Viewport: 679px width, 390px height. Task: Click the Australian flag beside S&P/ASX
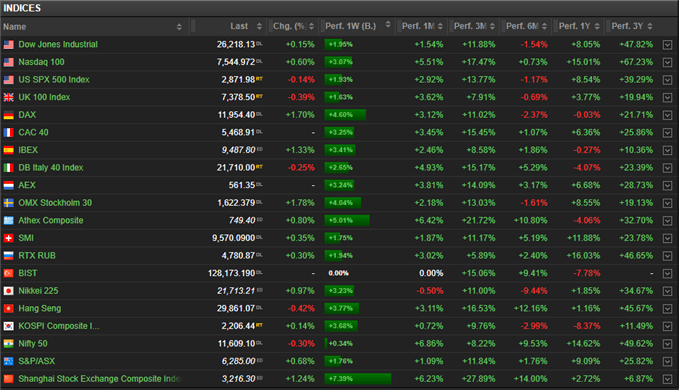tap(9, 361)
